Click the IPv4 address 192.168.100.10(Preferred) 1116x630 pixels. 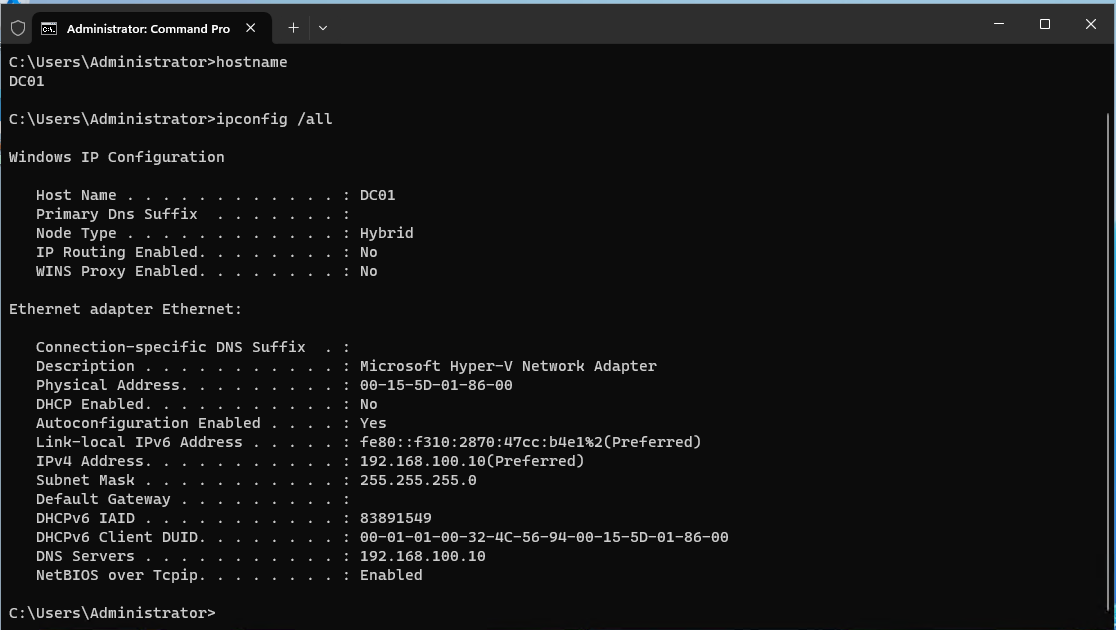472,461
